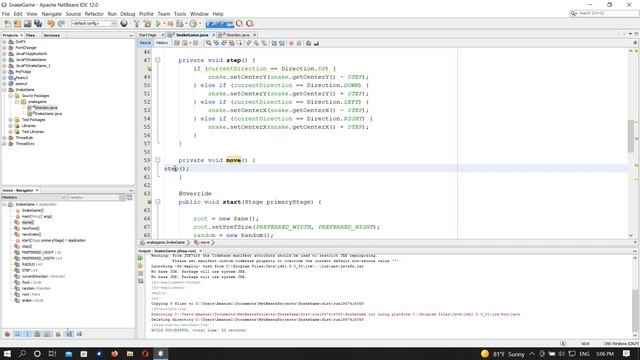Collapse the SnakeGame project node
Image resolution: width=640 pixels, height=360 pixels.
point(4,90)
